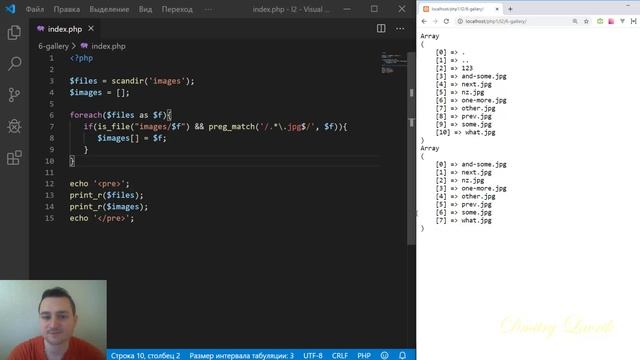Viewport: 640px width, 360px height.
Task: Show hidden menu items ellipsis
Action: pos(208,9)
